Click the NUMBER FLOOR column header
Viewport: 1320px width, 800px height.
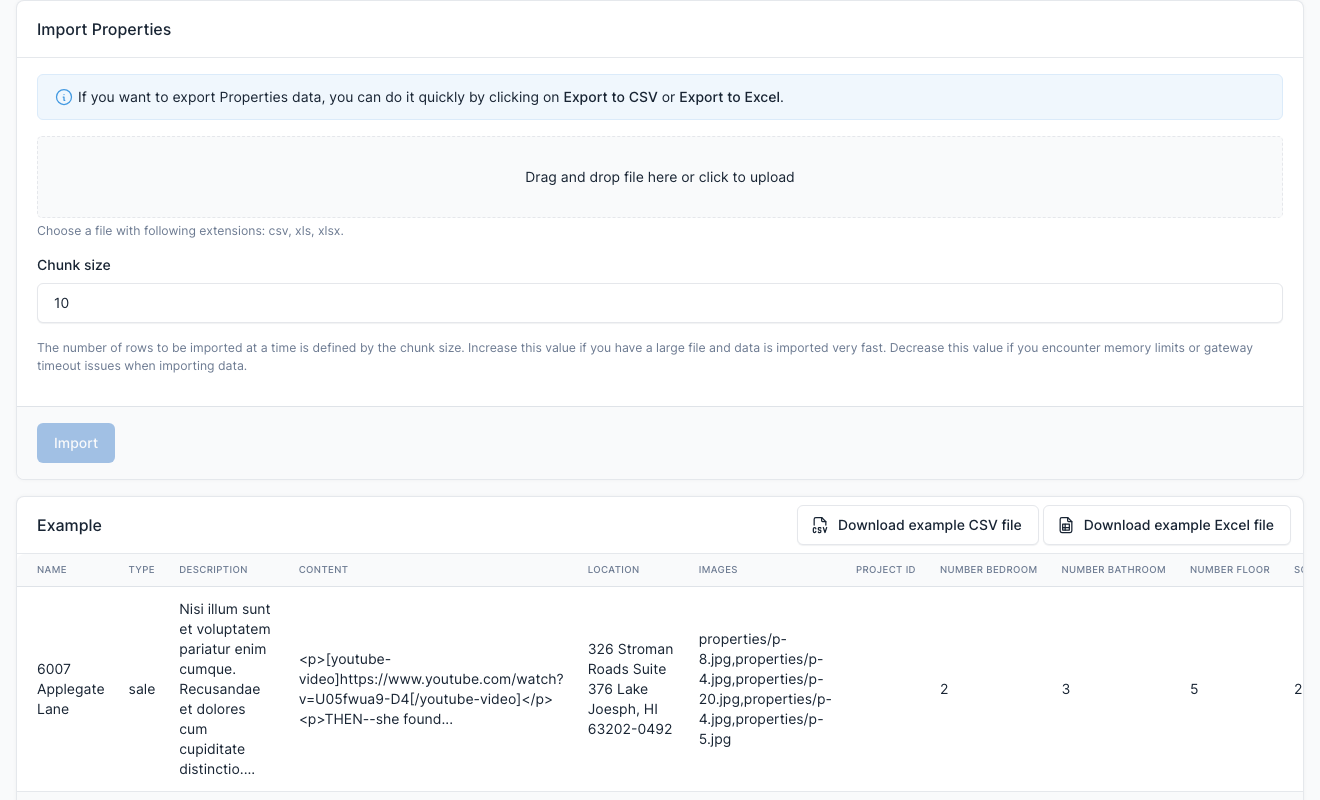coord(1230,570)
